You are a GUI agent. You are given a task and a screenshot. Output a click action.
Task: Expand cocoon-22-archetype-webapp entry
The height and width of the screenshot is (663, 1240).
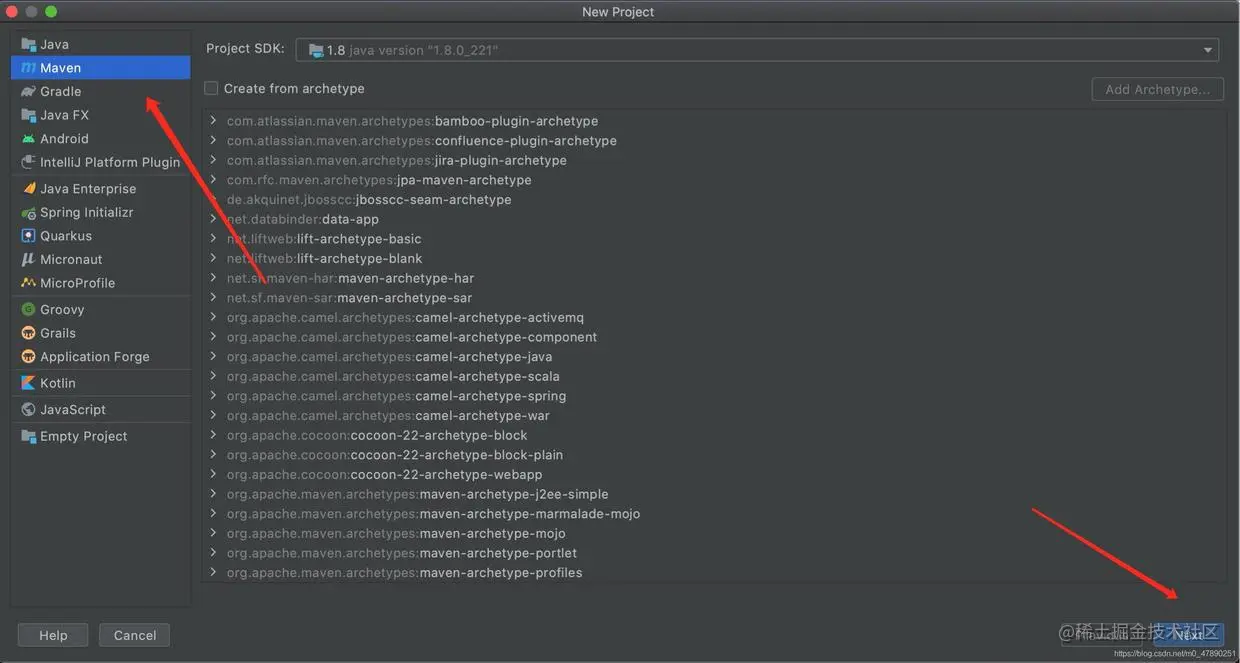(x=213, y=475)
